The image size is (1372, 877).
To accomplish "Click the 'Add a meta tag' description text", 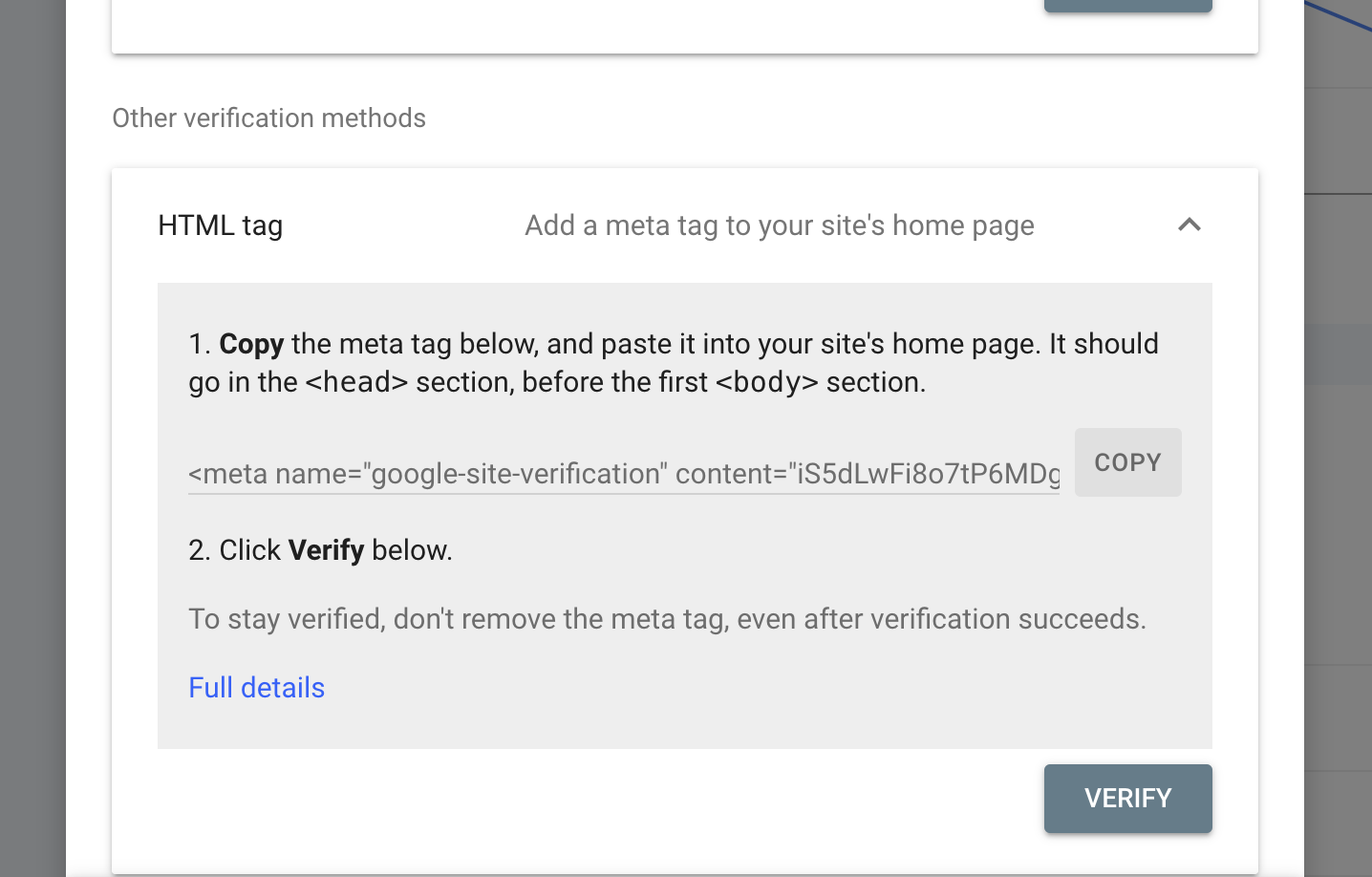I will pos(779,225).
